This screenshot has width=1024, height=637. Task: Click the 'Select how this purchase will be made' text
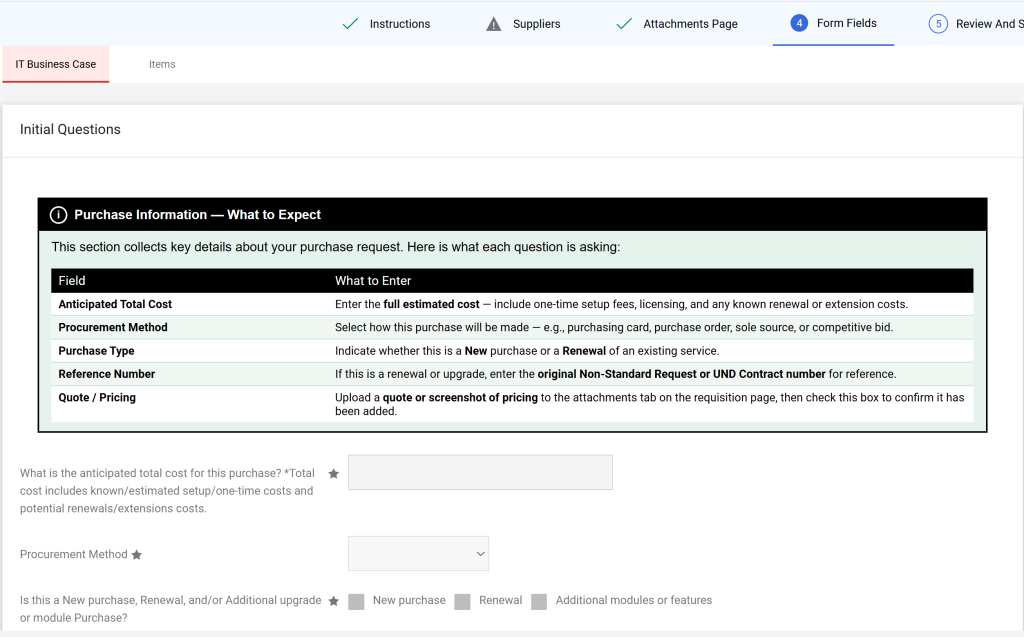(x=614, y=327)
